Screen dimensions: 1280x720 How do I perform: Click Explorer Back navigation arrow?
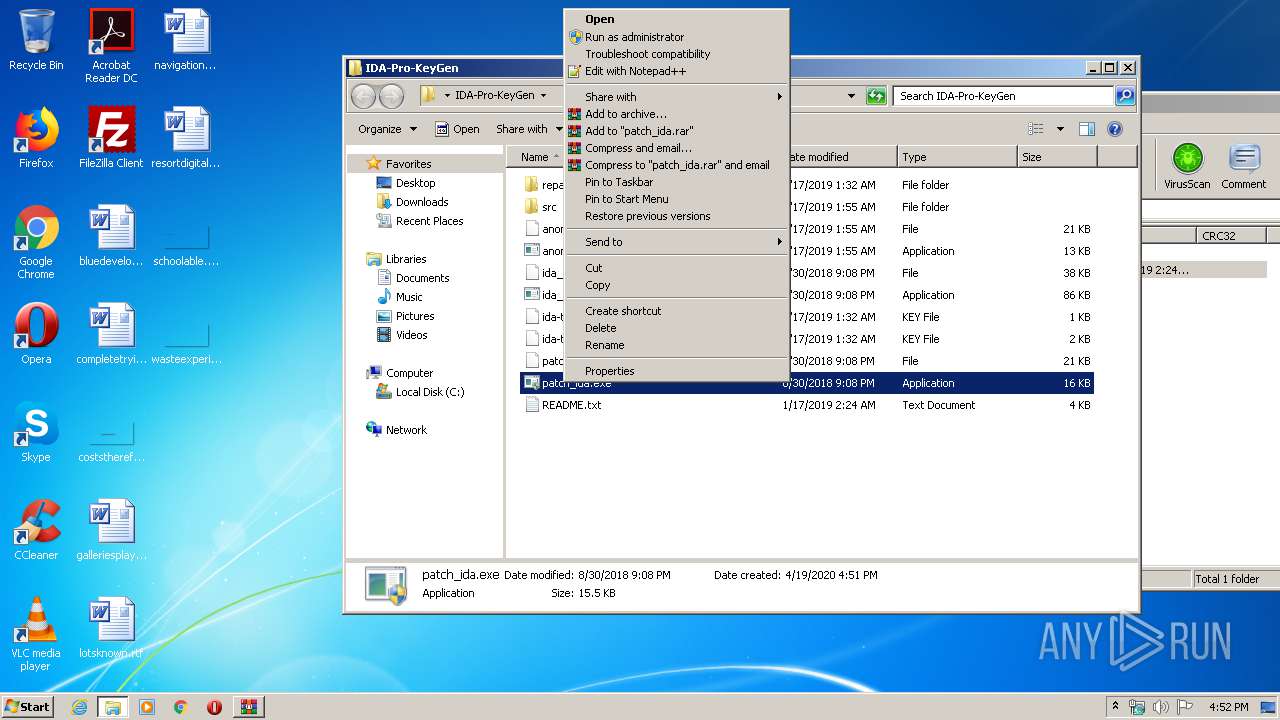coord(363,96)
